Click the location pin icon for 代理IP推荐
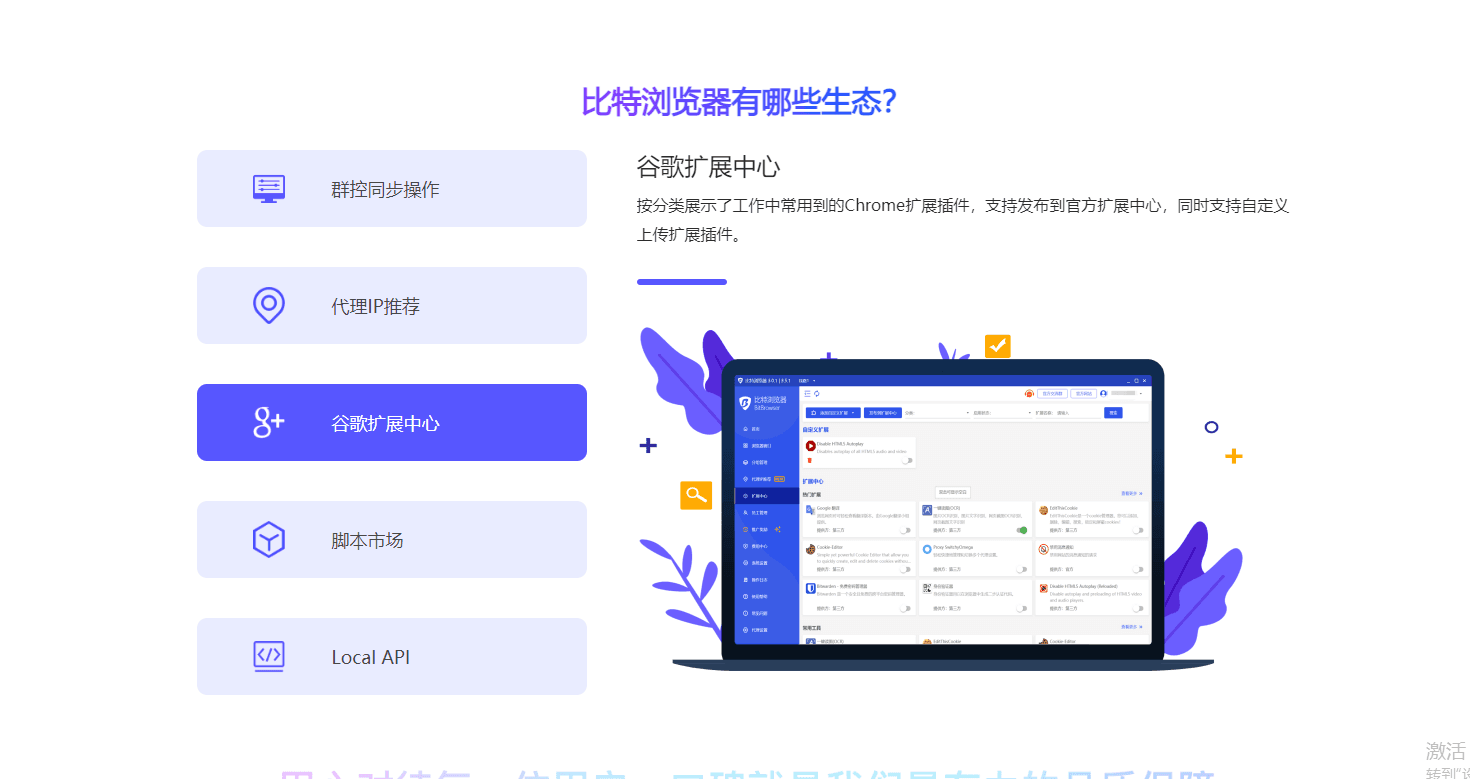Image resolution: width=1470 pixels, height=779 pixels. (269, 306)
